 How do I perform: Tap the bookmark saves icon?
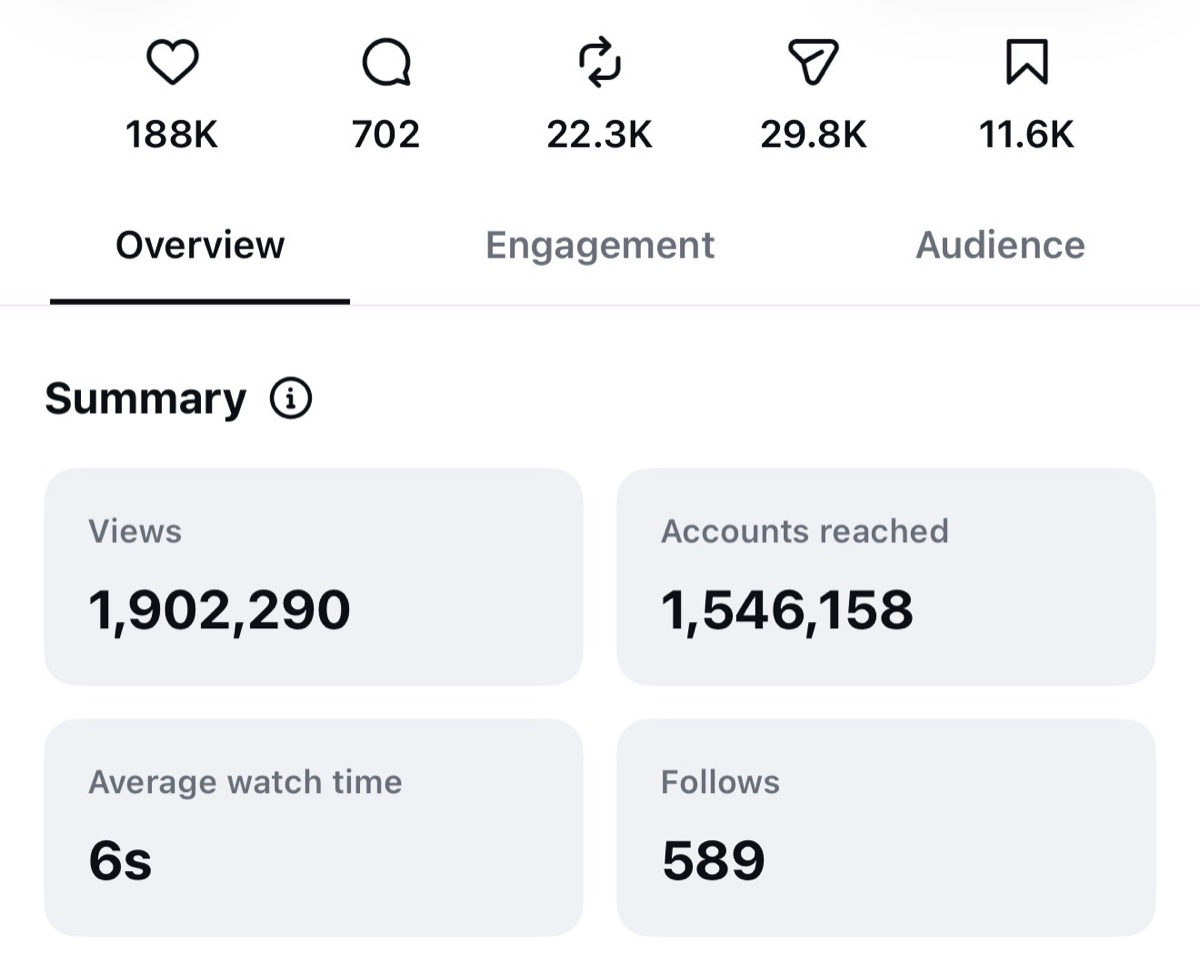click(1027, 64)
